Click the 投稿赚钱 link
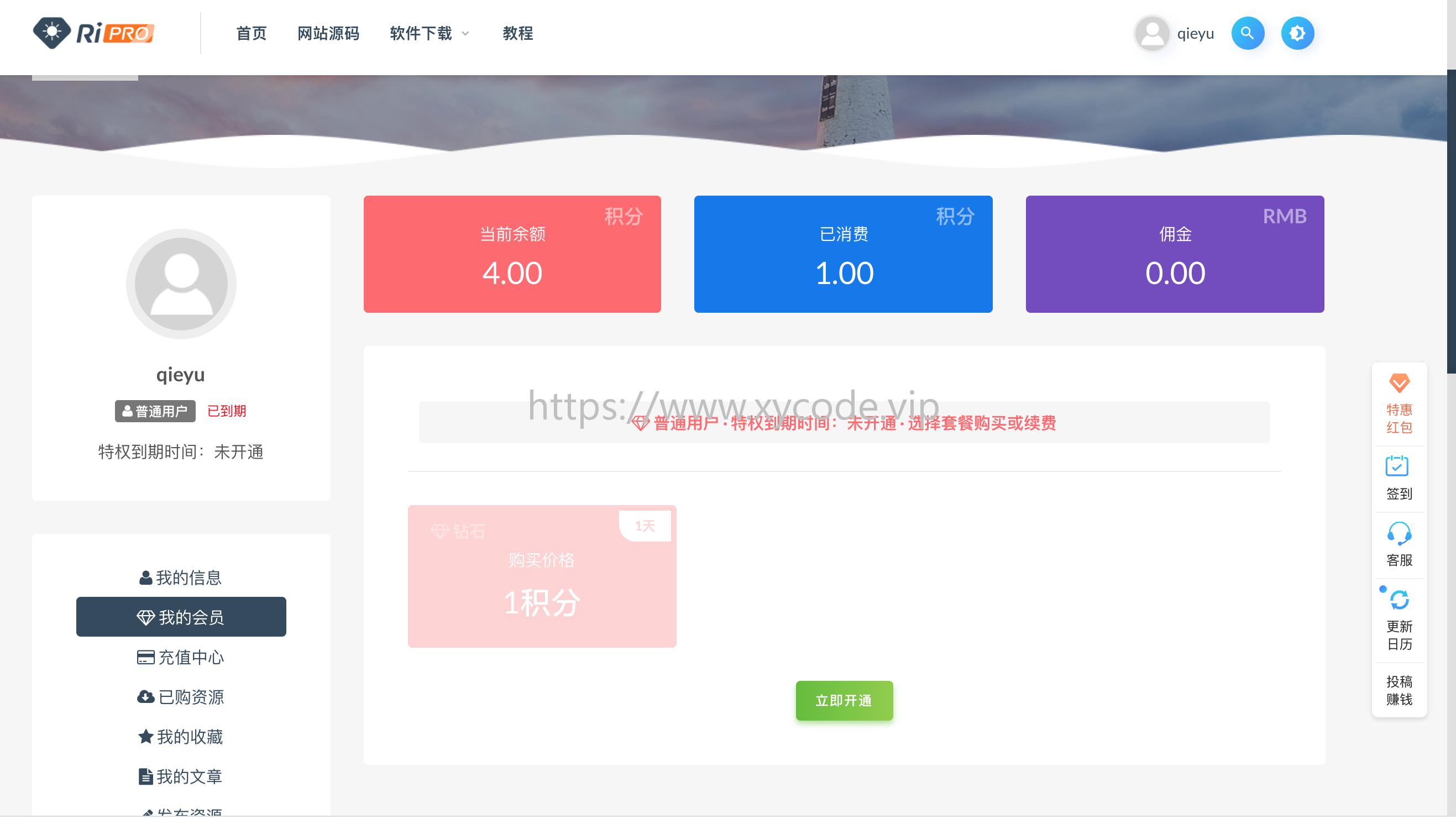This screenshot has height=819, width=1456. [x=1399, y=691]
